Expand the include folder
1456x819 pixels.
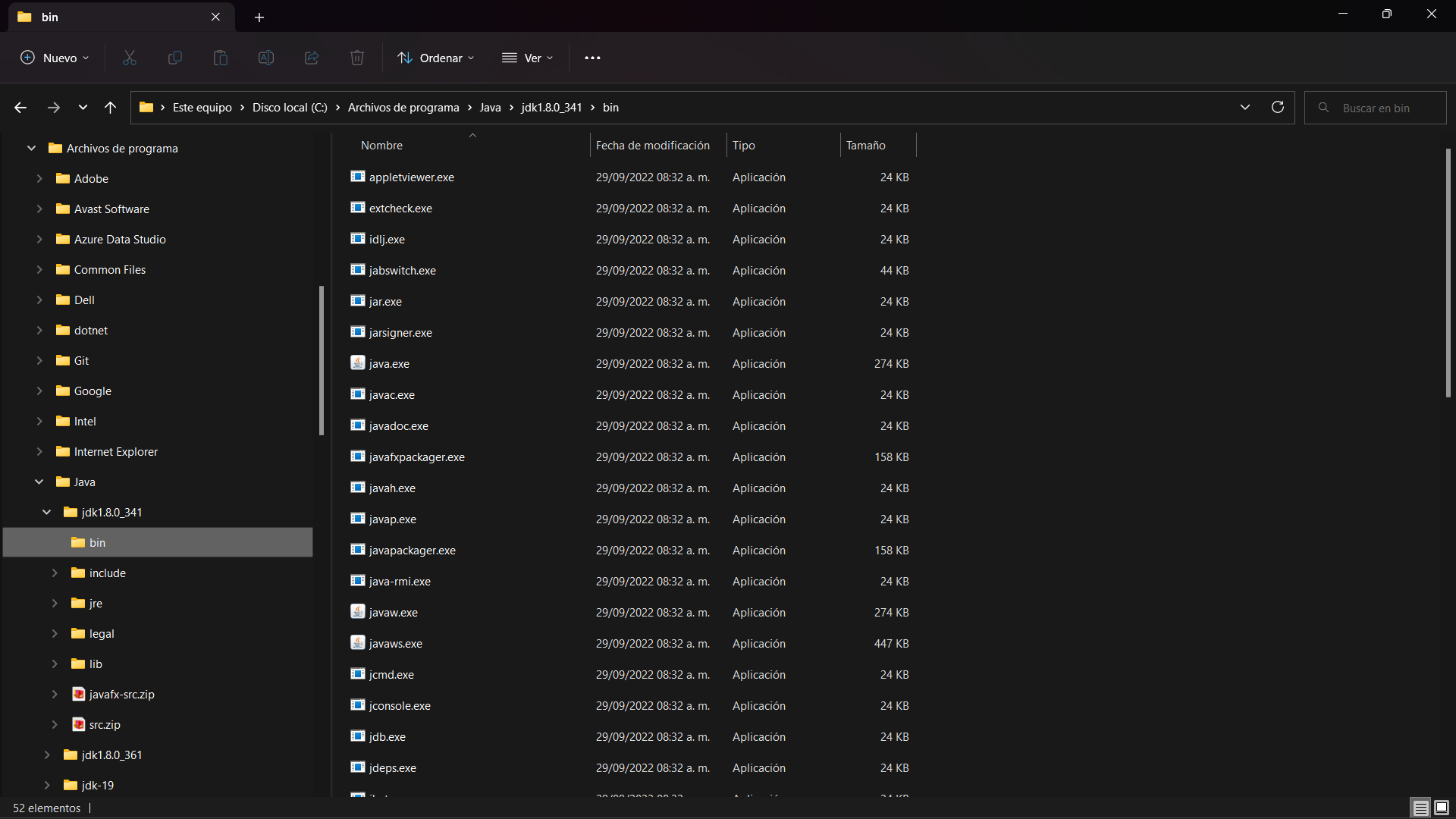[x=55, y=572]
